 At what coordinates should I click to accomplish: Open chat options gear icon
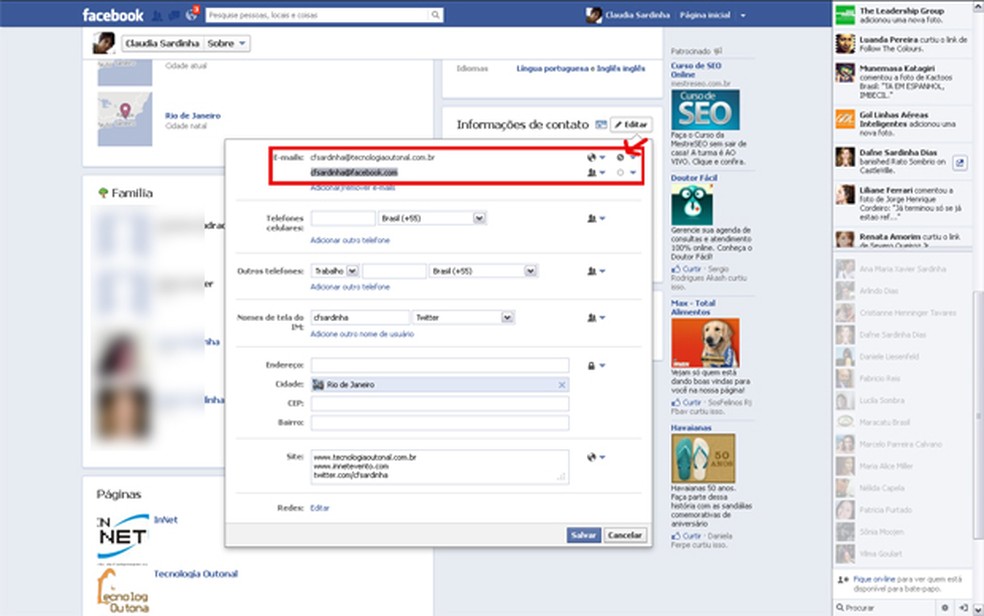[x=944, y=607]
